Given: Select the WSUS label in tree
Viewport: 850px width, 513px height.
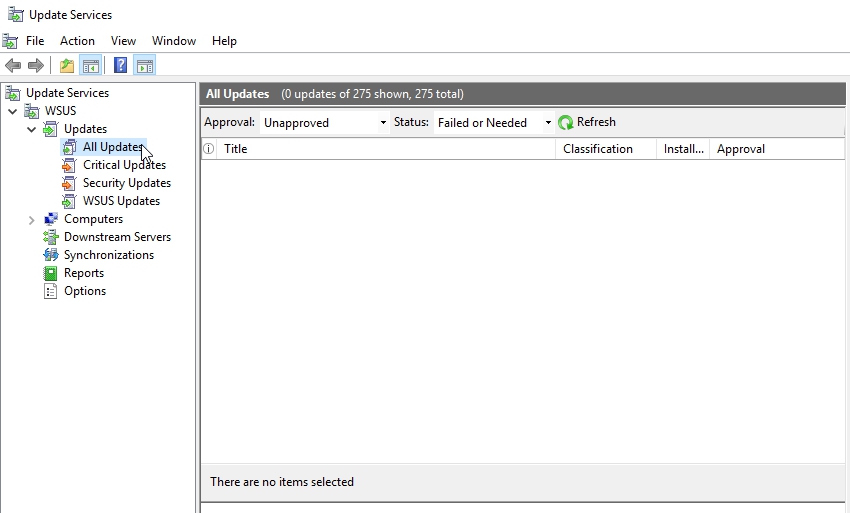Looking at the screenshot, I should (x=60, y=111).
